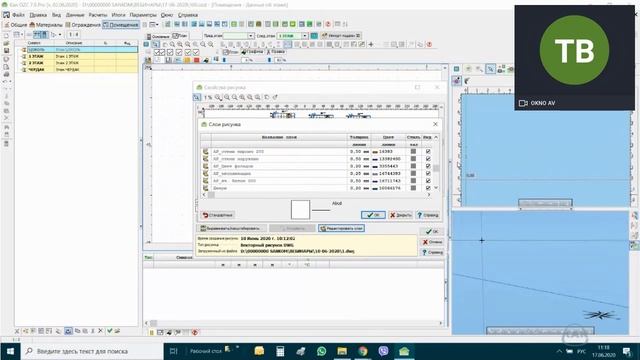Click the layer icon of the Двери row
This screenshot has height=360, width=640.
(x=205, y=188)
